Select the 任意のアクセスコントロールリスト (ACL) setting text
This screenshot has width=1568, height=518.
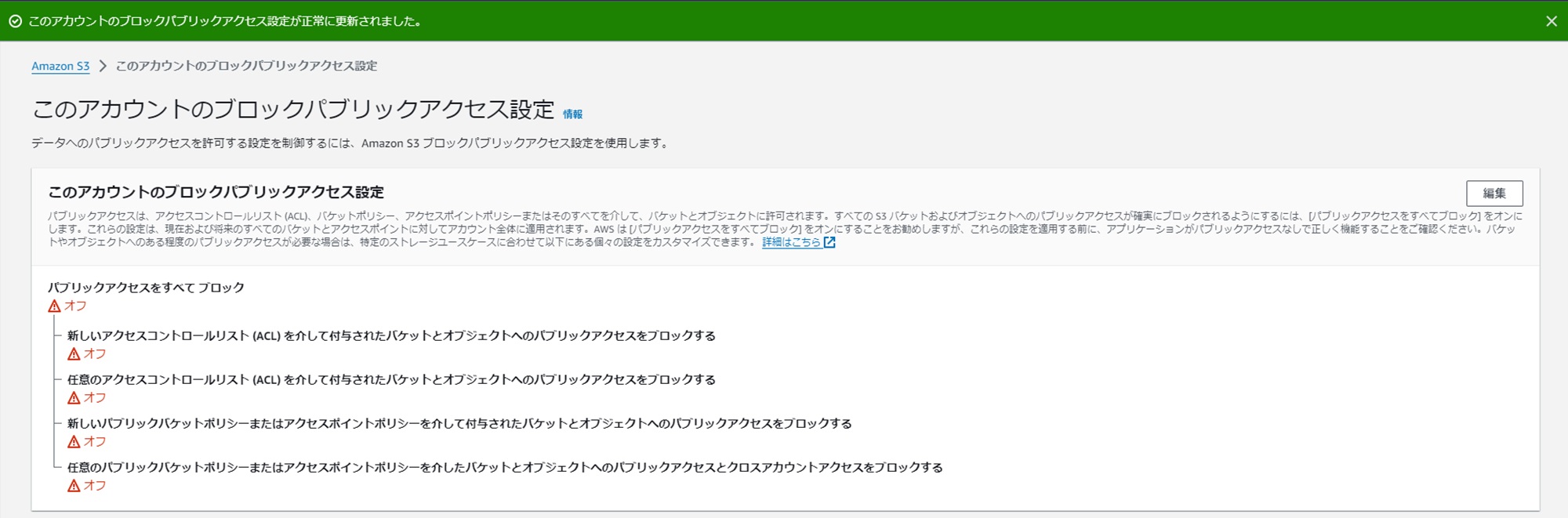[391, 379]
